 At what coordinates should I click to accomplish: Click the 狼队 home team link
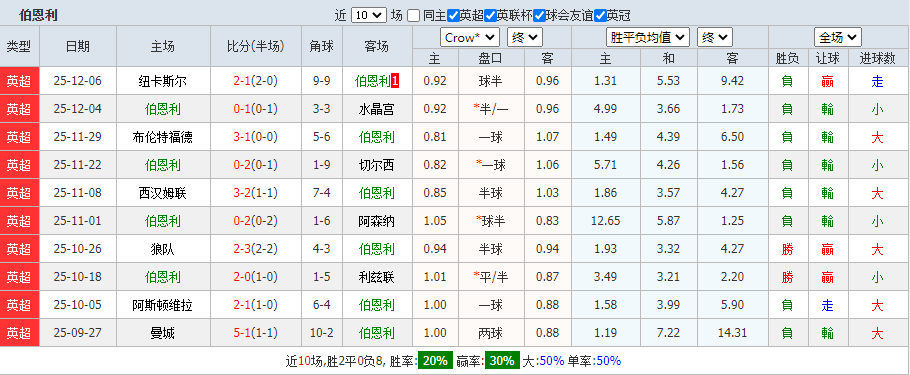pos(162,249)
